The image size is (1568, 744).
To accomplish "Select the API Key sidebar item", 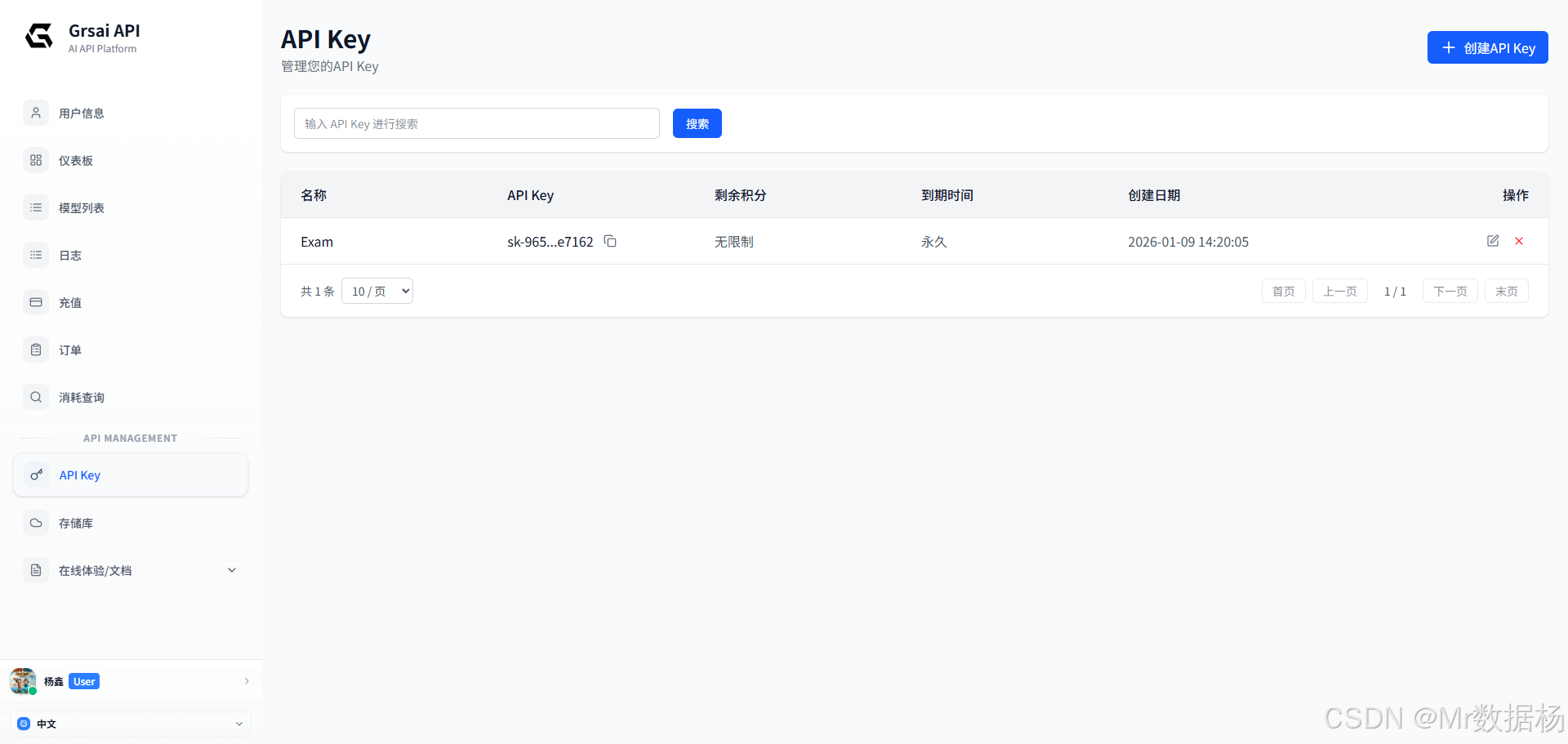I will point(131,474).
